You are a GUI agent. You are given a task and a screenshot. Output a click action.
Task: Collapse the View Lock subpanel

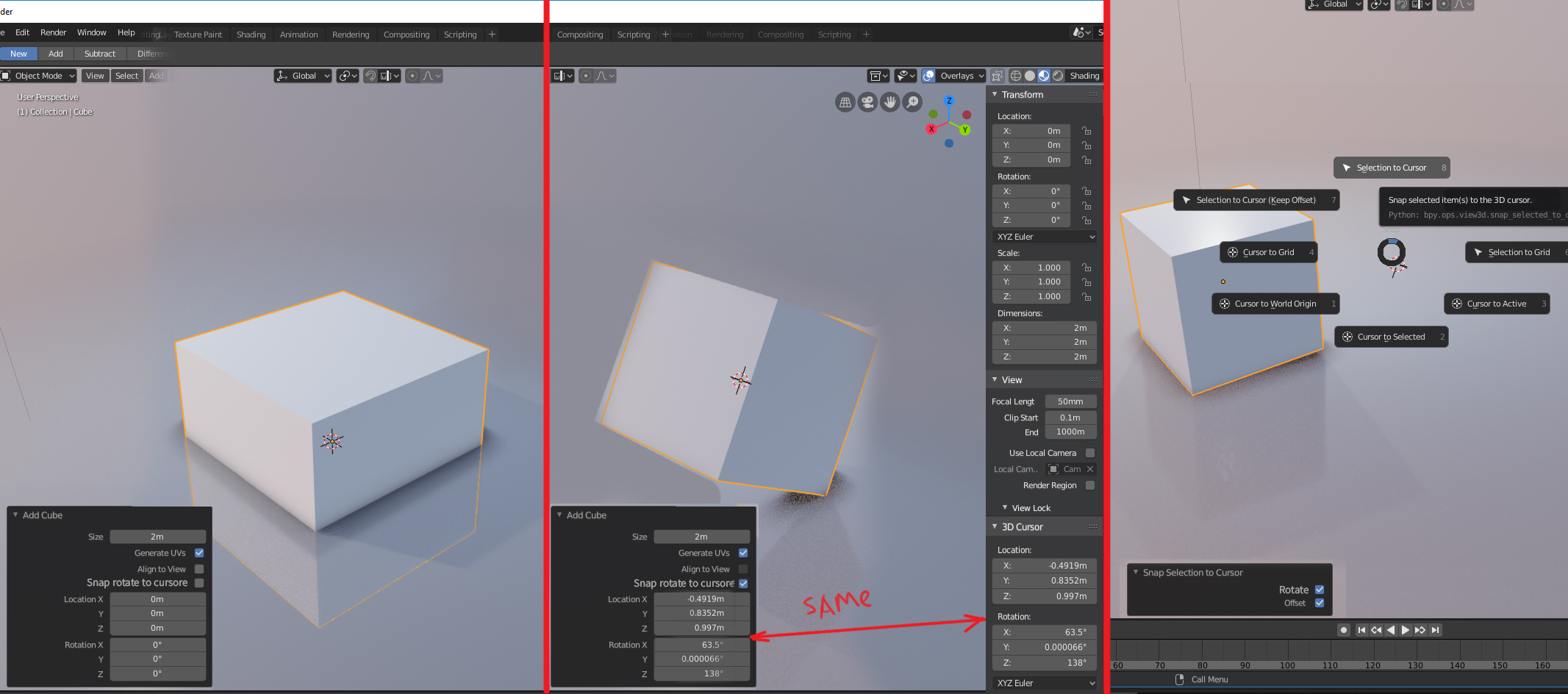[x=1005, y=507]
